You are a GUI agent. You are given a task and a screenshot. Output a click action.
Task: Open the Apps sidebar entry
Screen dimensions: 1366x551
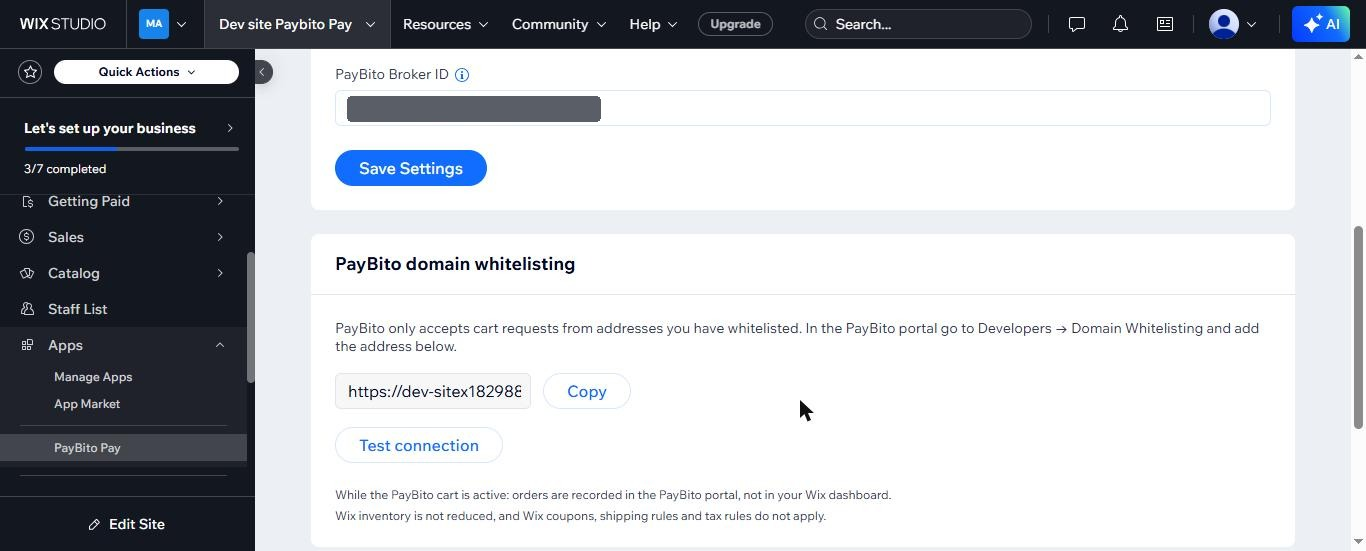tap(123, 345)
